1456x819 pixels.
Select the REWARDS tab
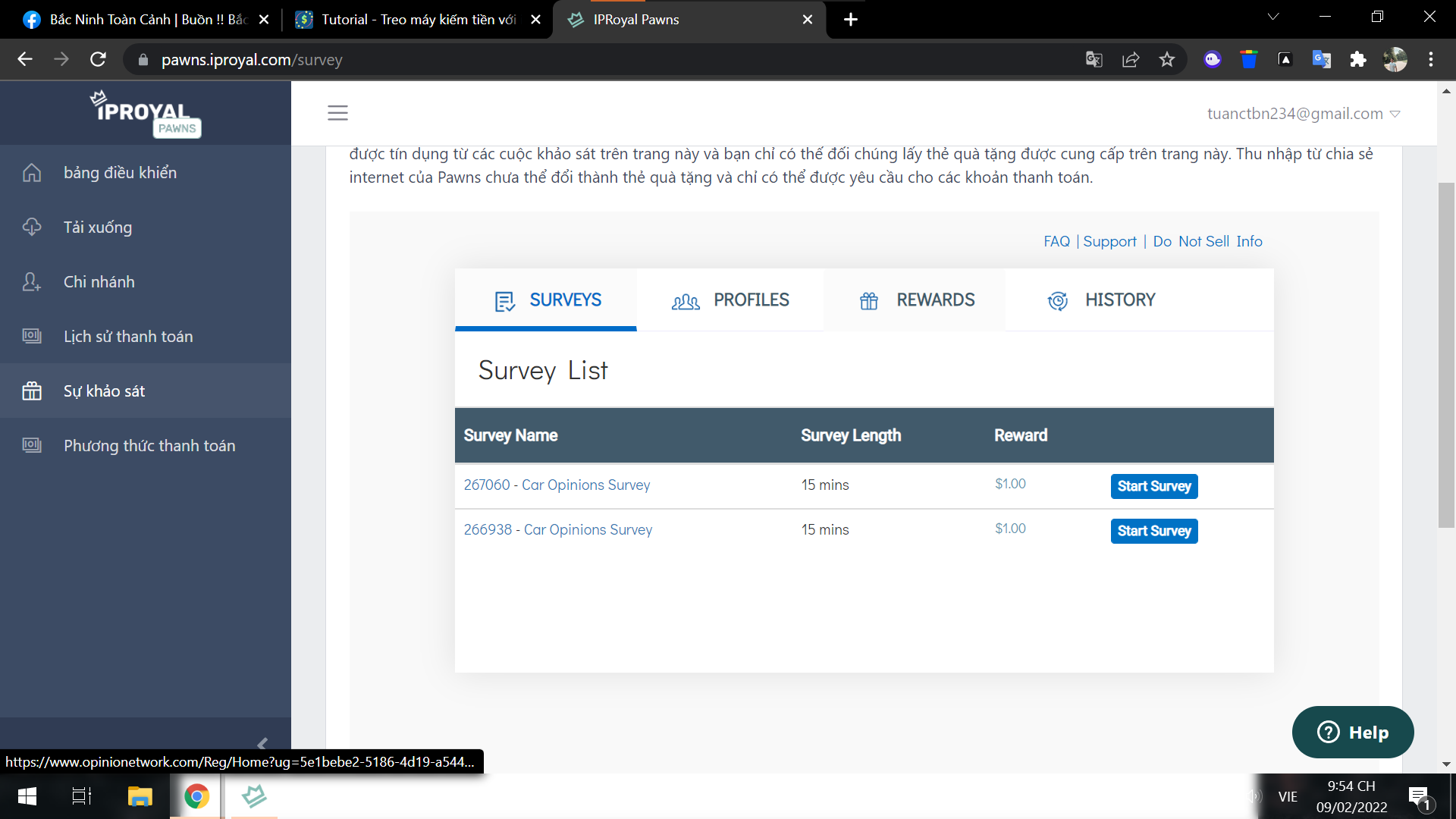pyautogui.click(x=915, y=300)
